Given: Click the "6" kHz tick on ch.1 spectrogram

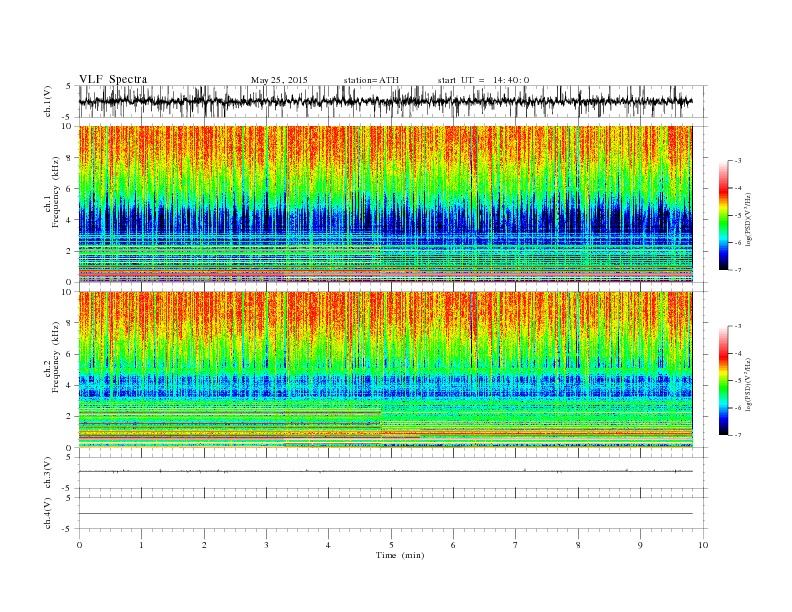Looking at the screenshot, I should (x=70, y=189).
